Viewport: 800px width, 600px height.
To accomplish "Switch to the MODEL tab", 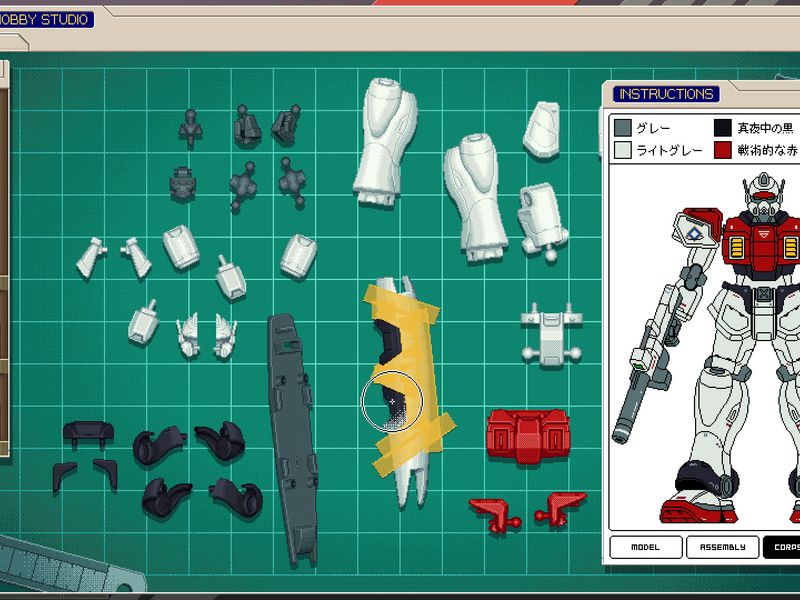I will [645, 547].
